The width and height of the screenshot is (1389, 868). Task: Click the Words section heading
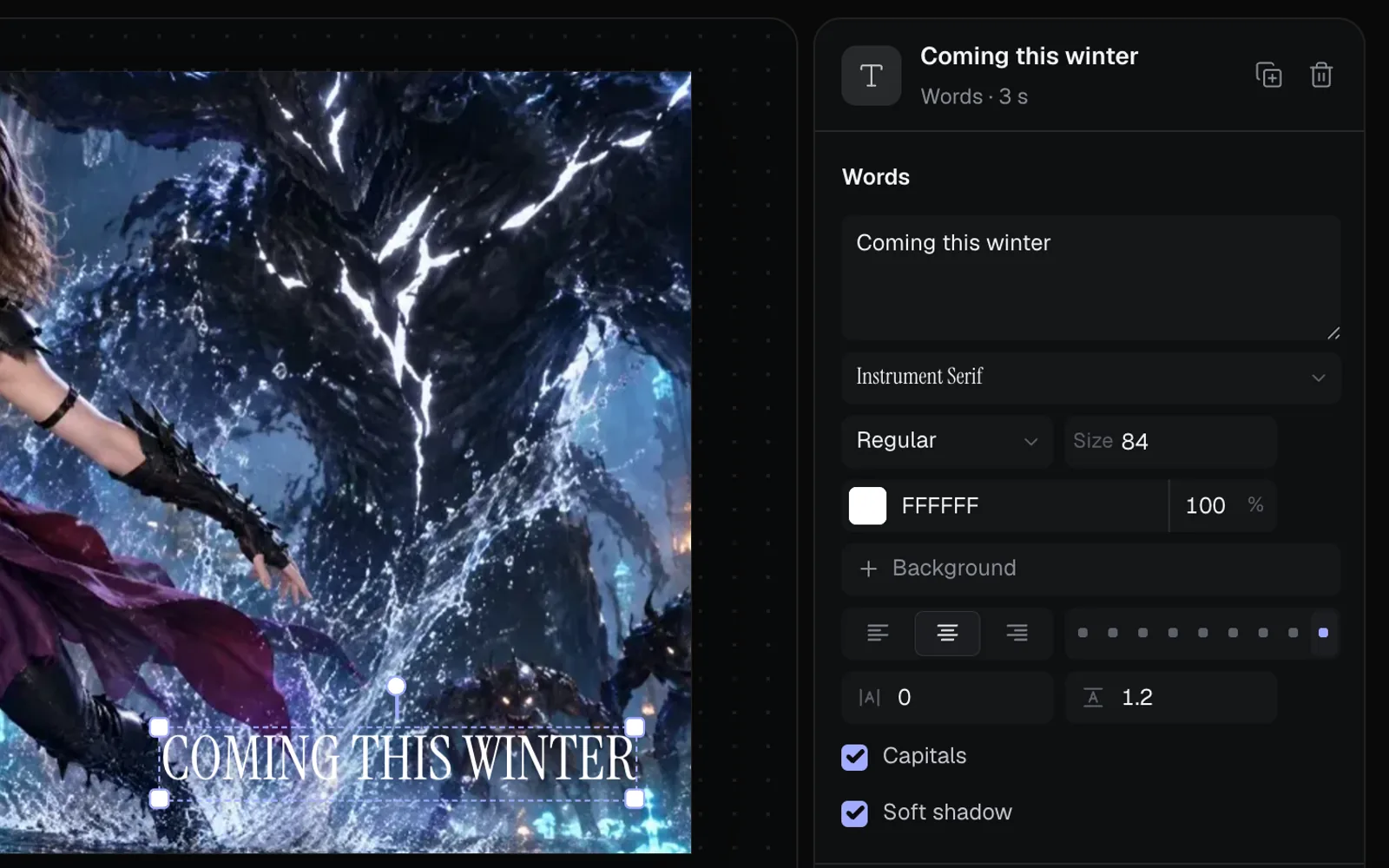pyautogui.click(x=876, y=177)
